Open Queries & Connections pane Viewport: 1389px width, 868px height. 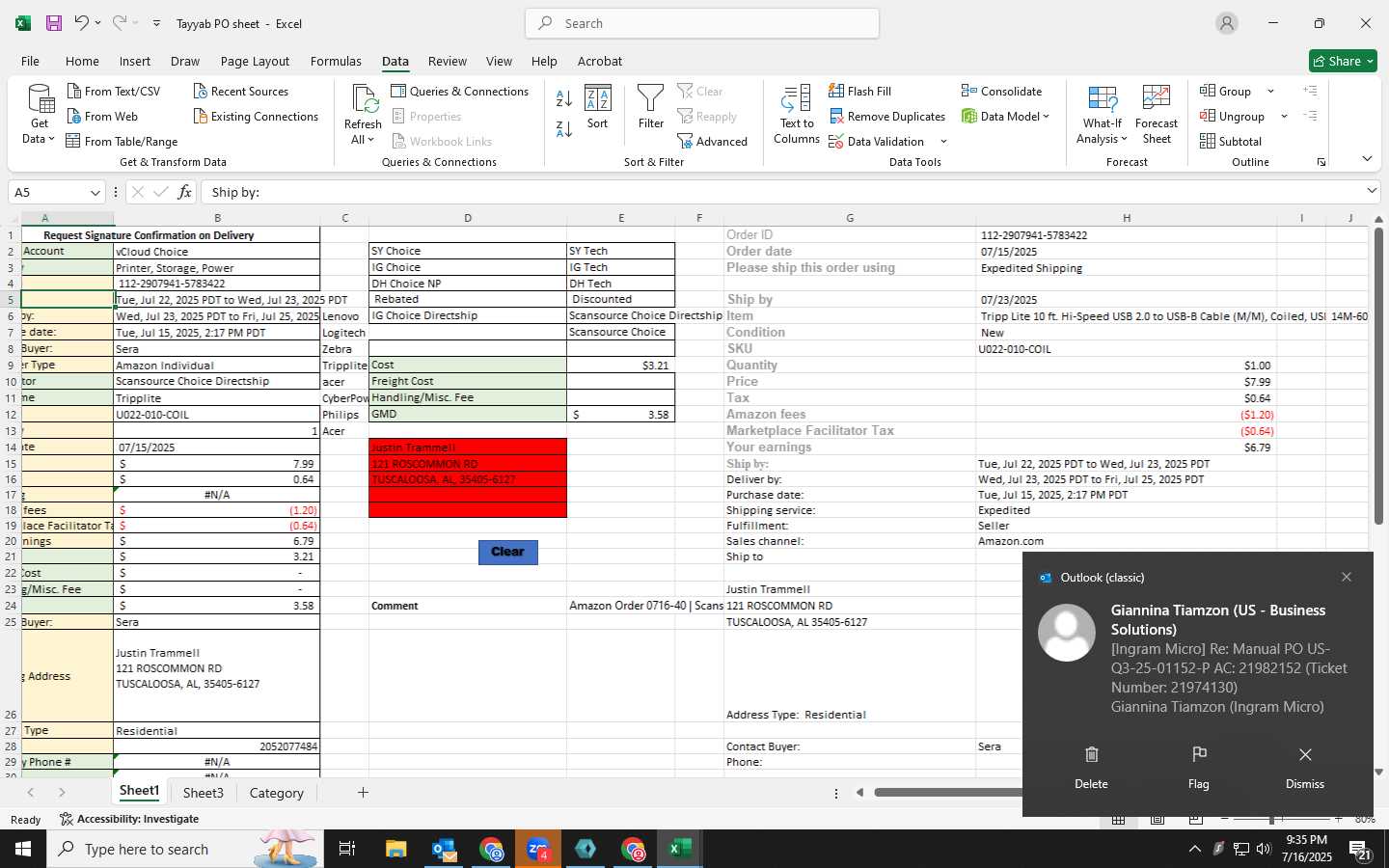460,91
